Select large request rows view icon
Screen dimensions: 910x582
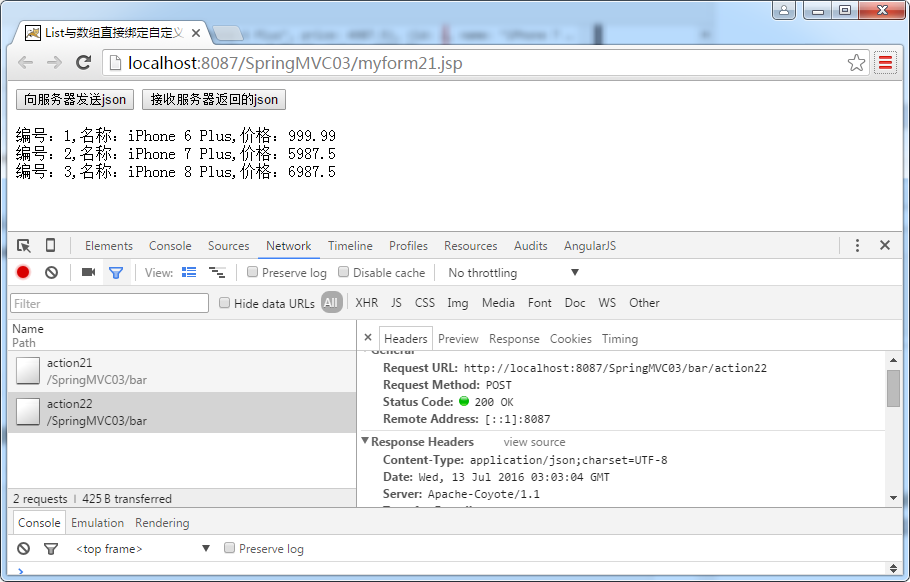(x=189, y=272)
